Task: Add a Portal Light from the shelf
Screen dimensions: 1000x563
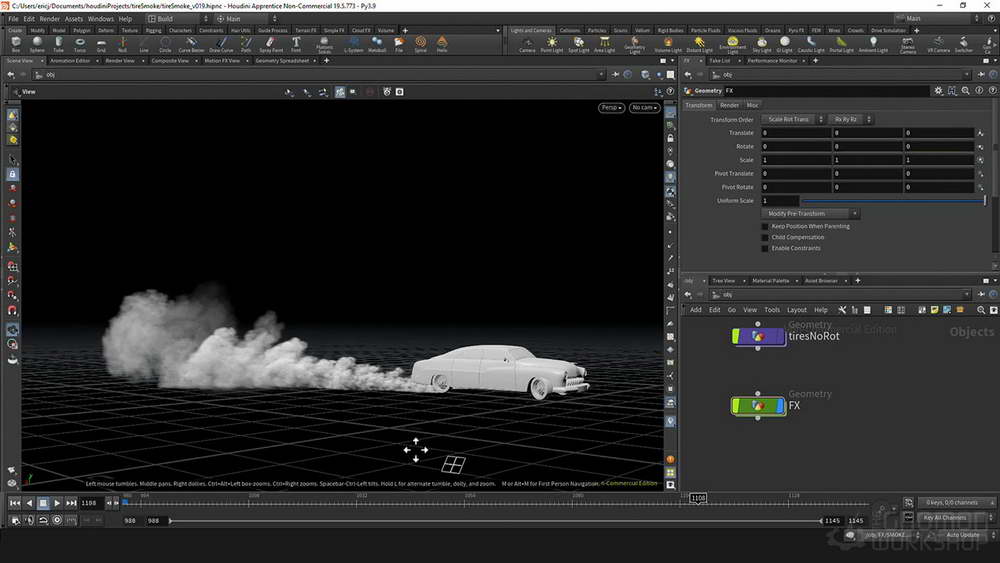Action: [841, 44]
